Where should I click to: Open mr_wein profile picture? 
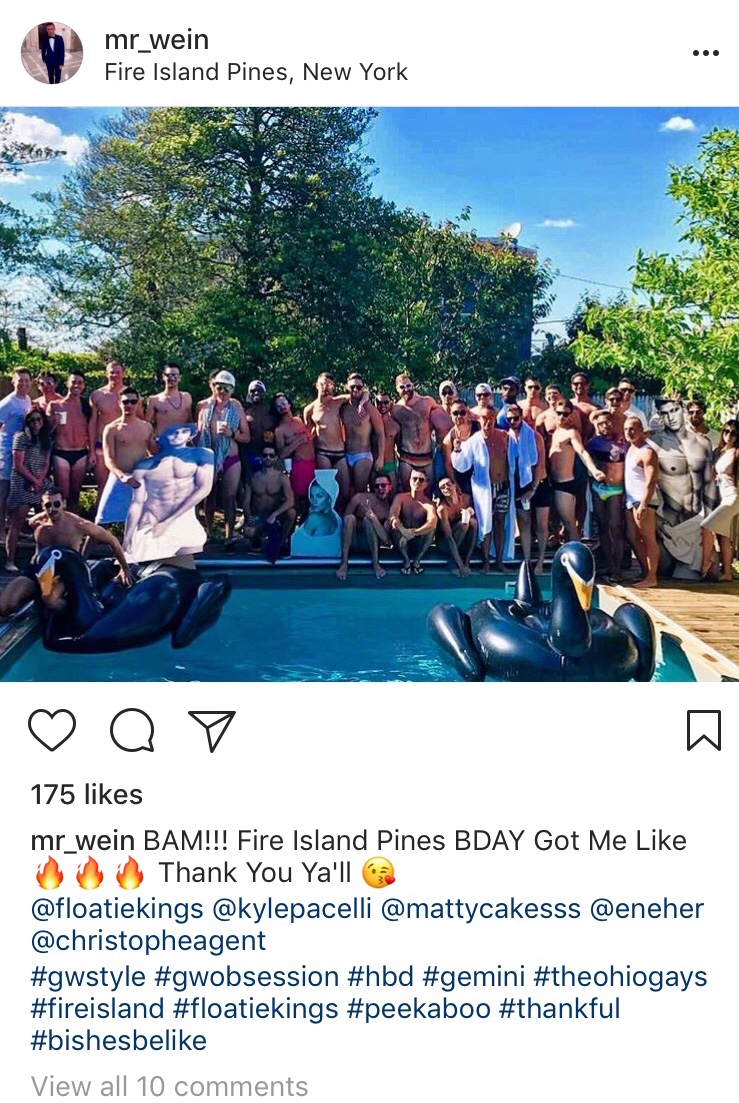[52, 53]
